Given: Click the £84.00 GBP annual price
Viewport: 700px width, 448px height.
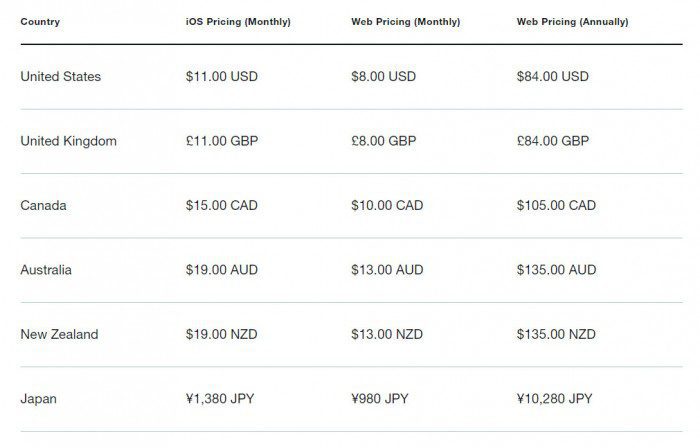Looking at the screenshot, I should [x=553, y=141].
